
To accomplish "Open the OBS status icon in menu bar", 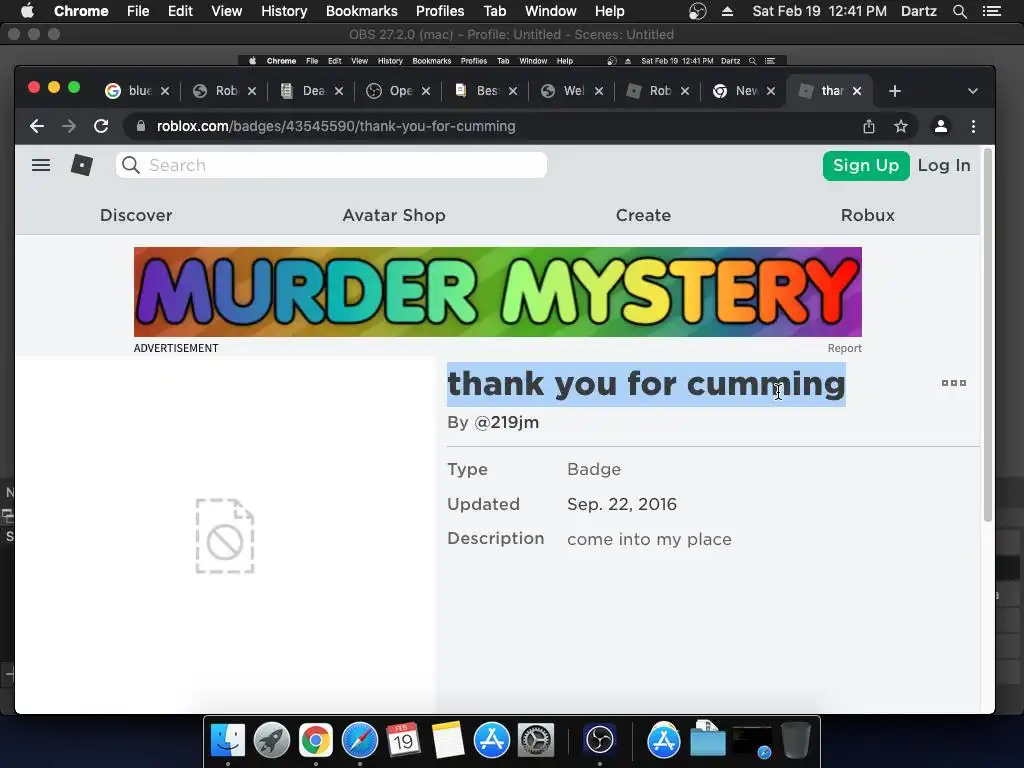I will click(697, 11).
